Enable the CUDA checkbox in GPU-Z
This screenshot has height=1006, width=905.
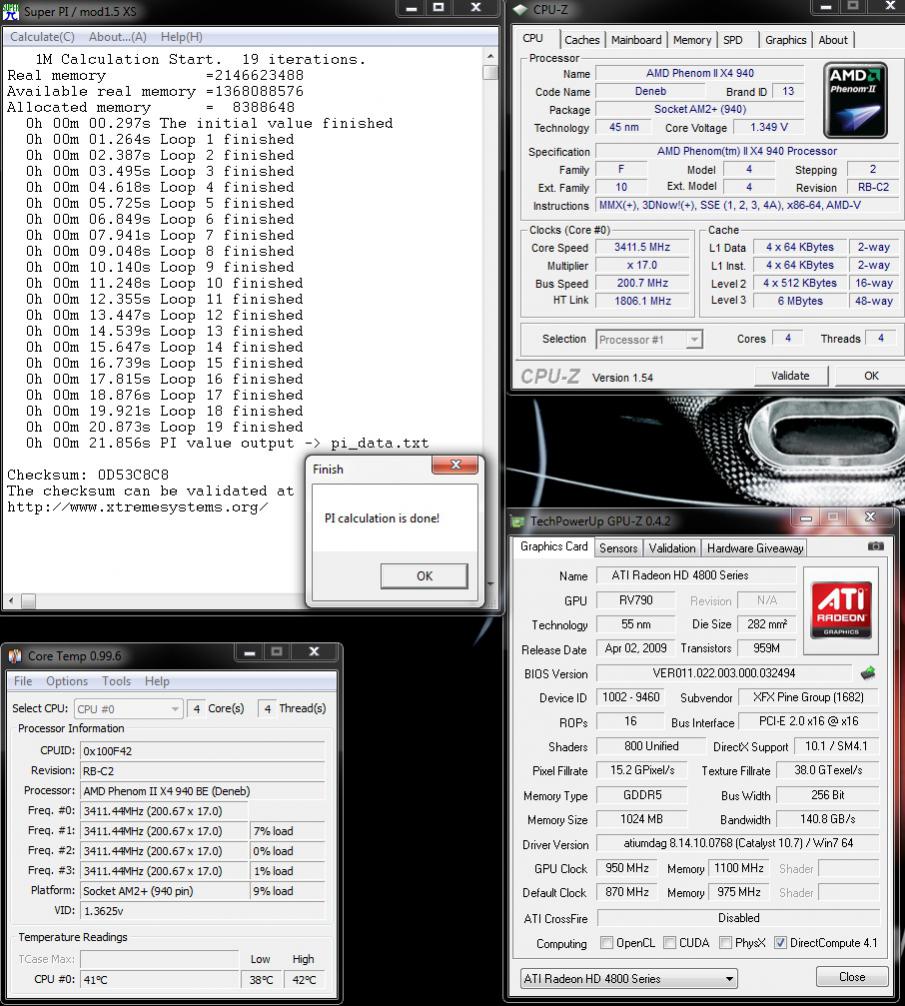[669, 942]
